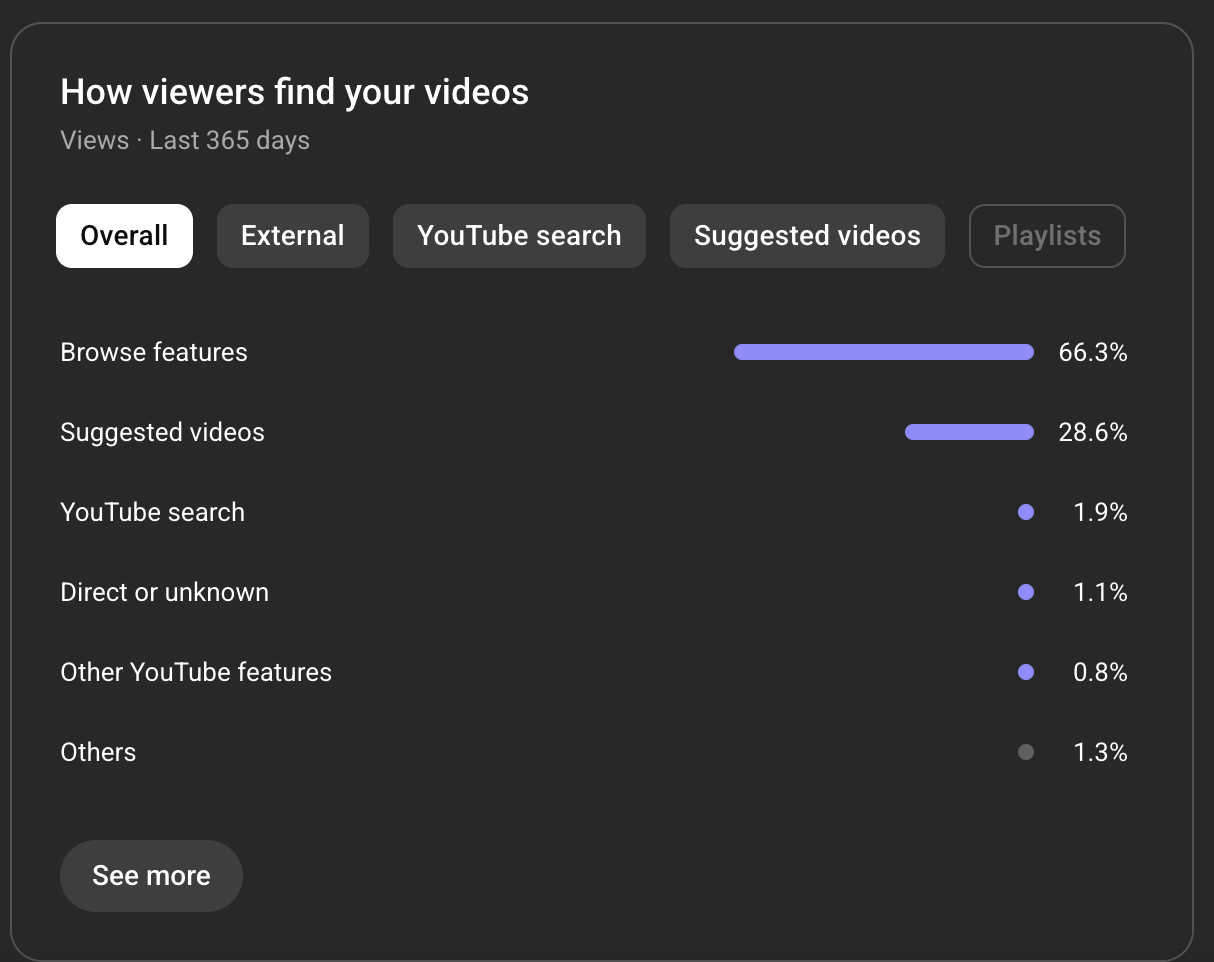Click the Suggested videos row label
The height and width of the screenshot is (962, 1214).
(163, 433)
